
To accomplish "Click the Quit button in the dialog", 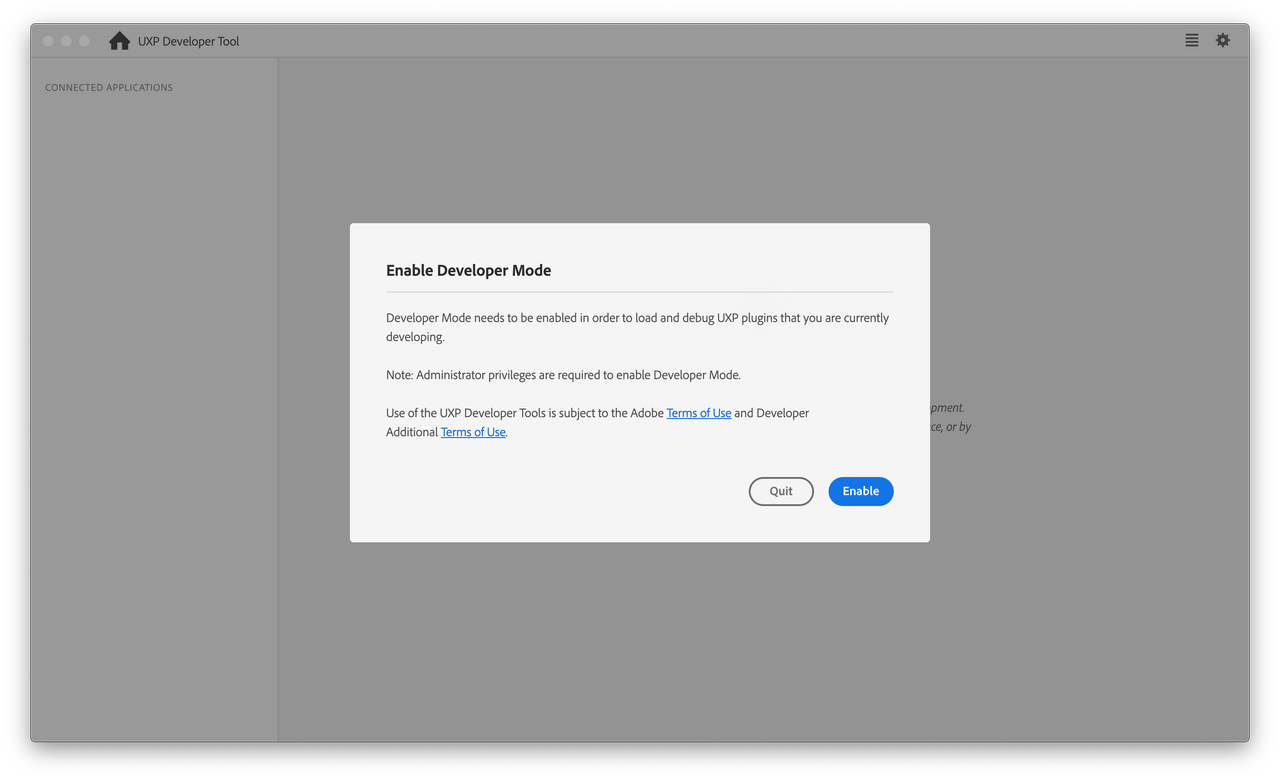I will pos(781,491).
